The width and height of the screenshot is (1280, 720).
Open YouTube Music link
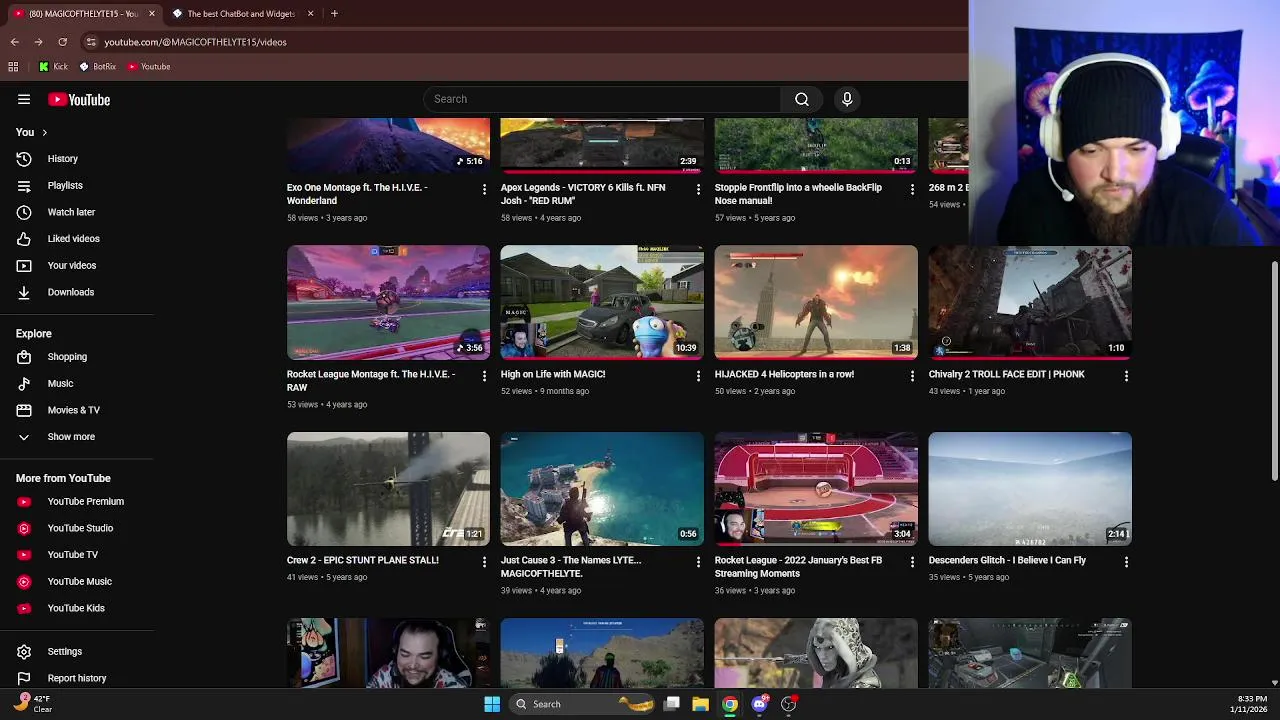(77, 581)
